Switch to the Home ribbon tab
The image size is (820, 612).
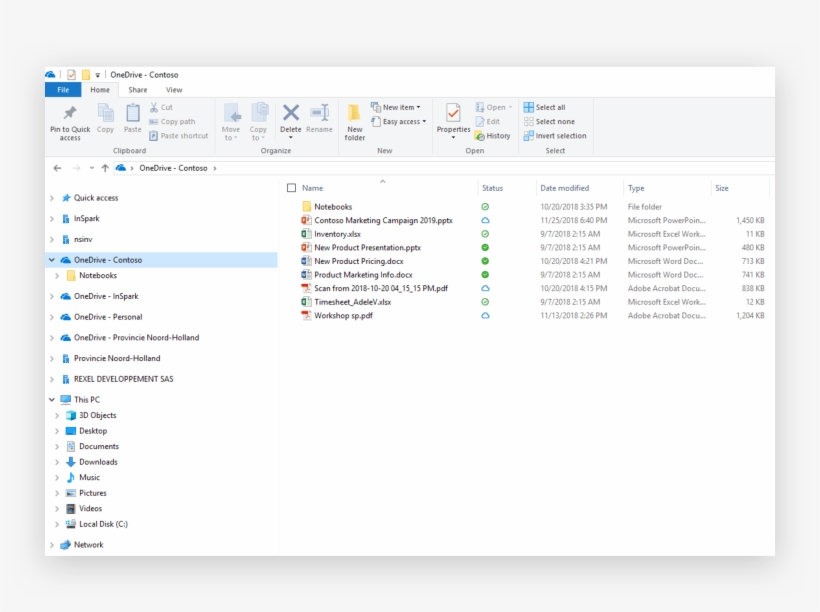(100, 90)
